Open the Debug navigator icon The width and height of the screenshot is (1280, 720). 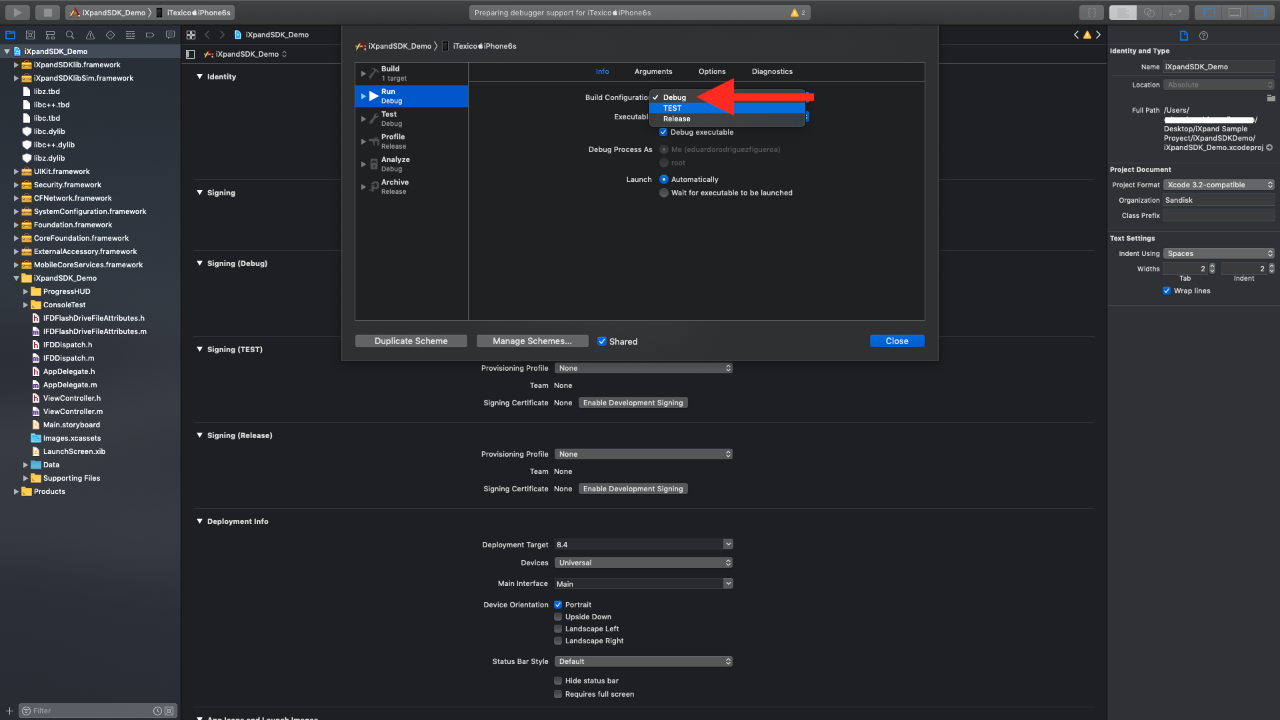(x=130, y=35)
